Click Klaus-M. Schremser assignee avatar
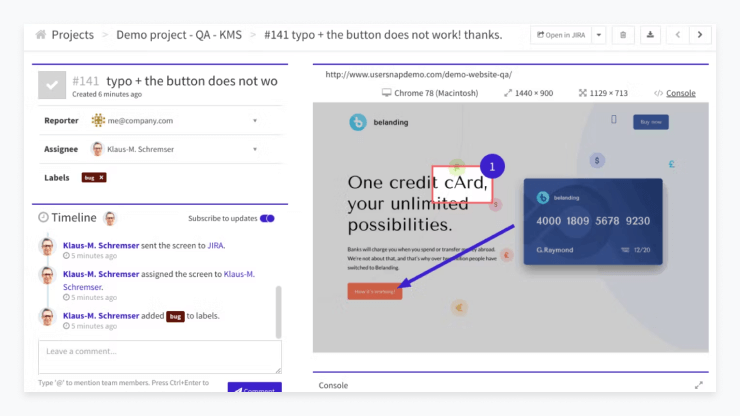 pyautogui.click(x=97, y=149)
